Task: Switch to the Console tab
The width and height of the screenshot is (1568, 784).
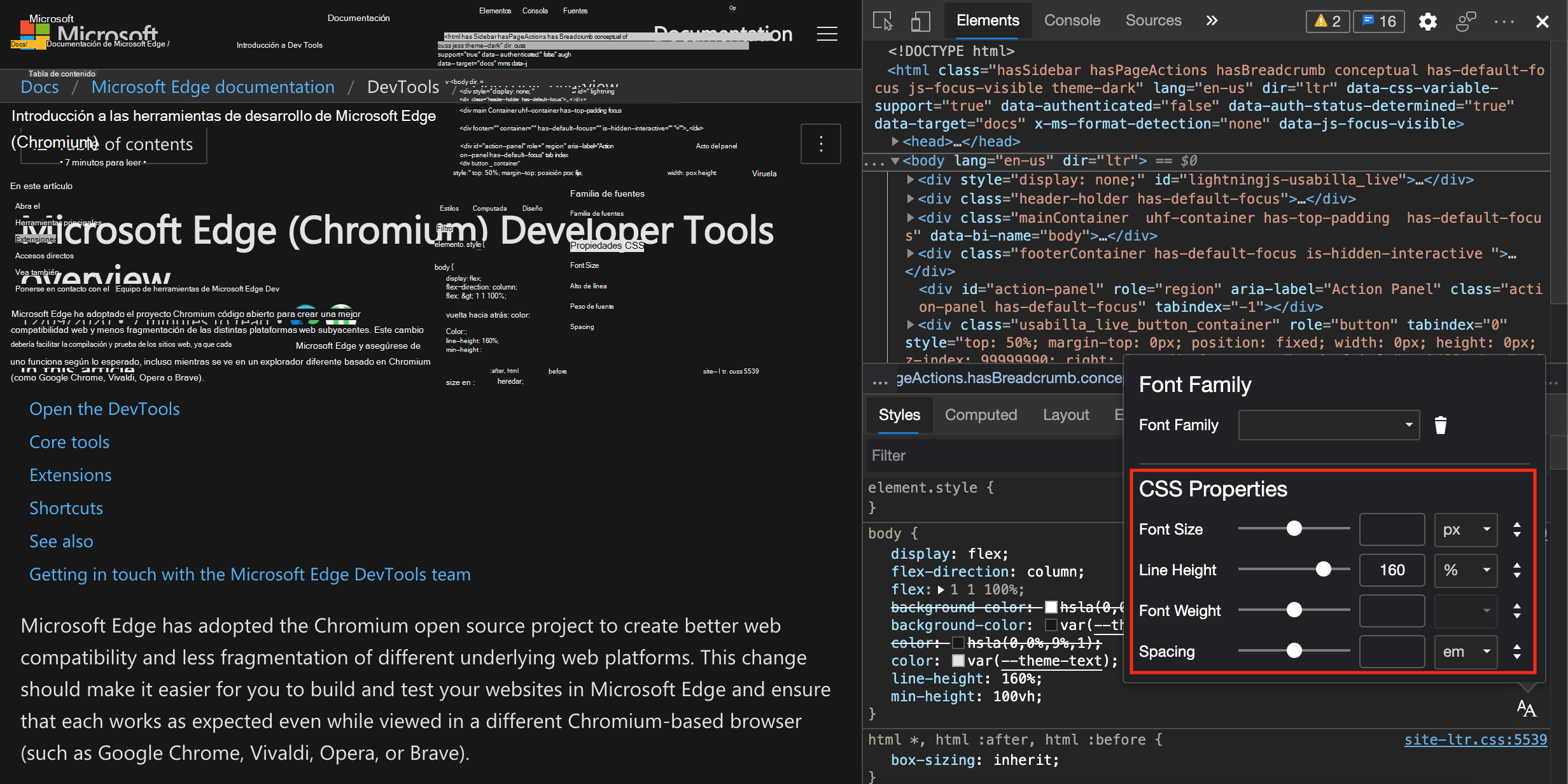Action: click(1072, 20)
